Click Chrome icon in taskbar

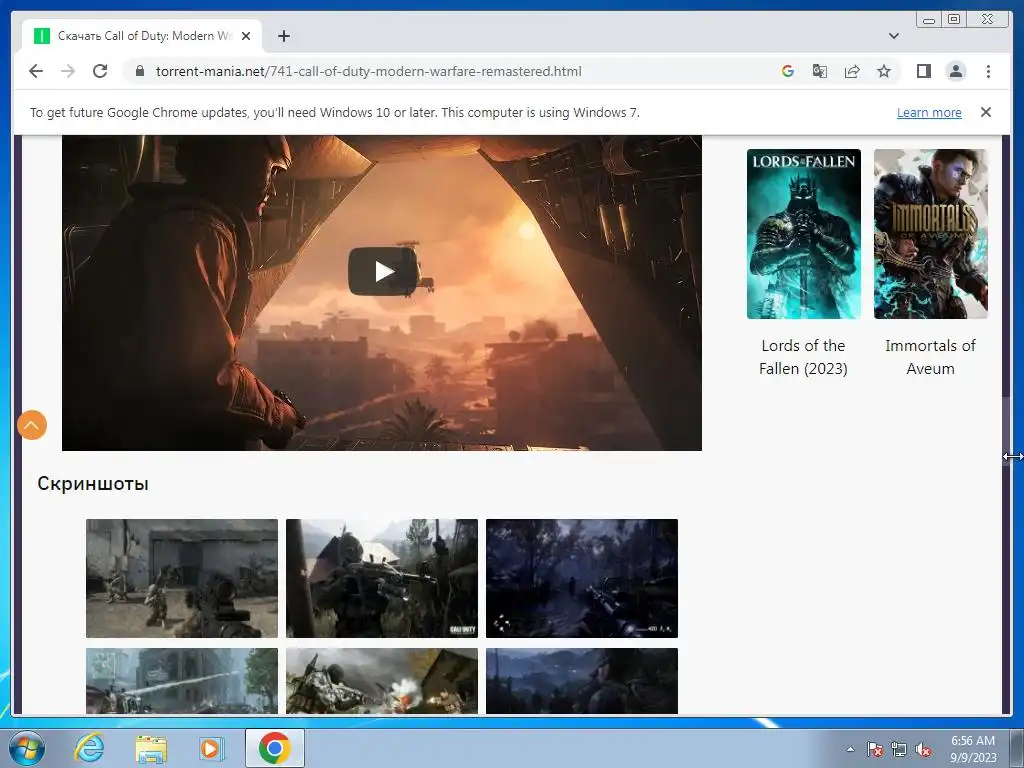[274, 748]
